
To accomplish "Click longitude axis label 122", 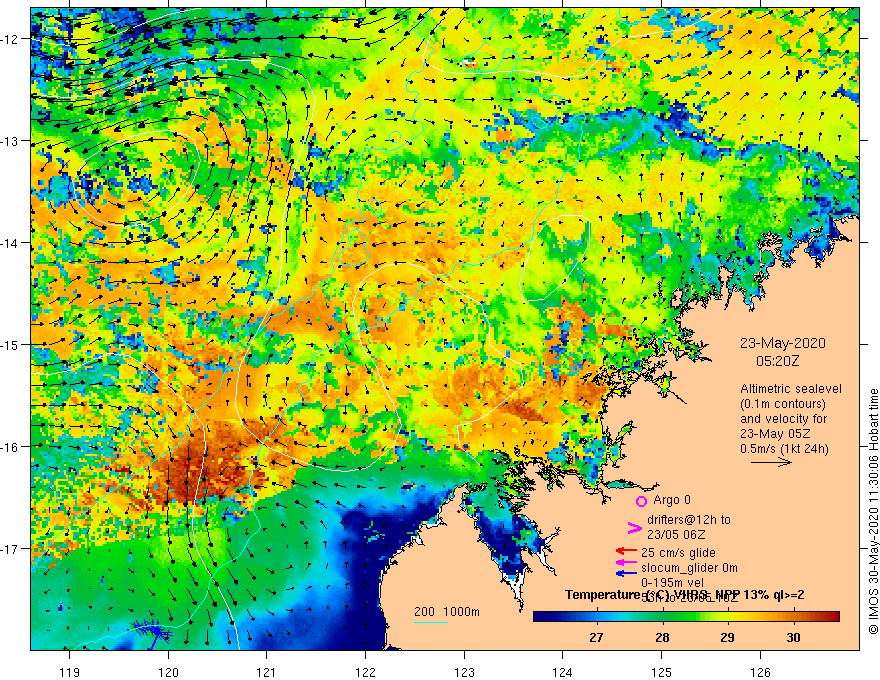I will [x=365, y=672].
